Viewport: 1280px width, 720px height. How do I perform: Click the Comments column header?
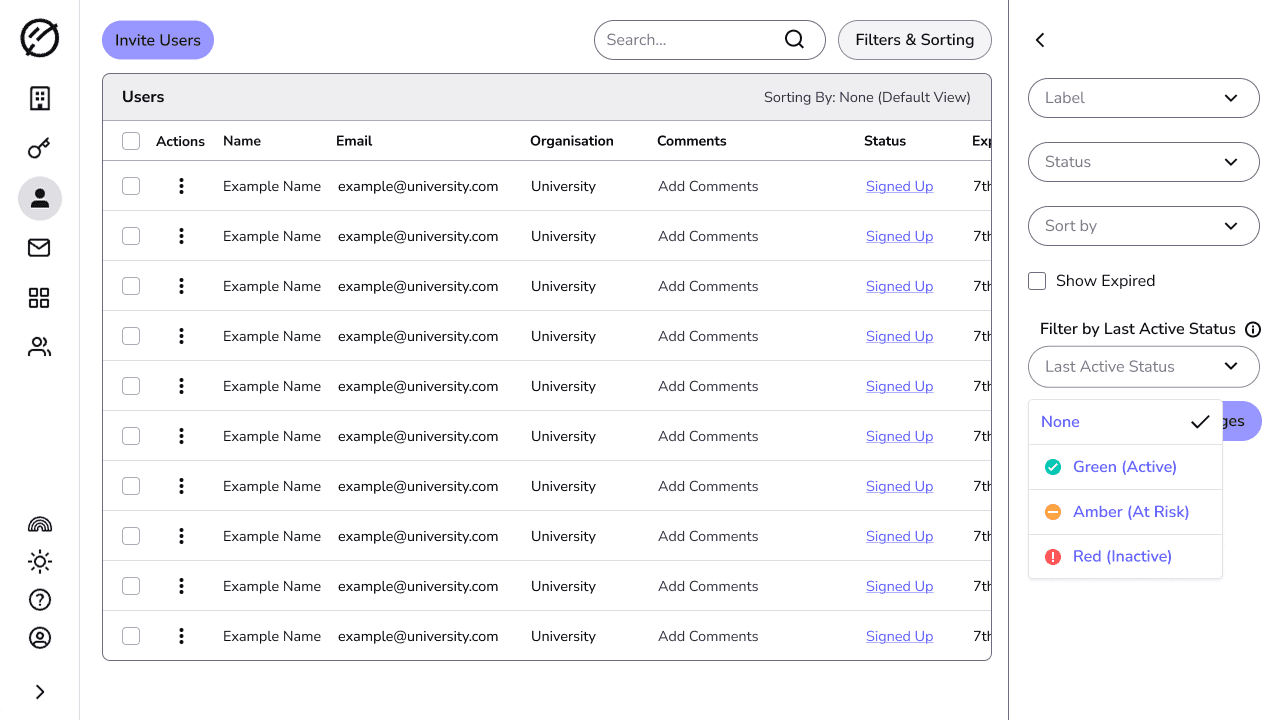point(692,141)
